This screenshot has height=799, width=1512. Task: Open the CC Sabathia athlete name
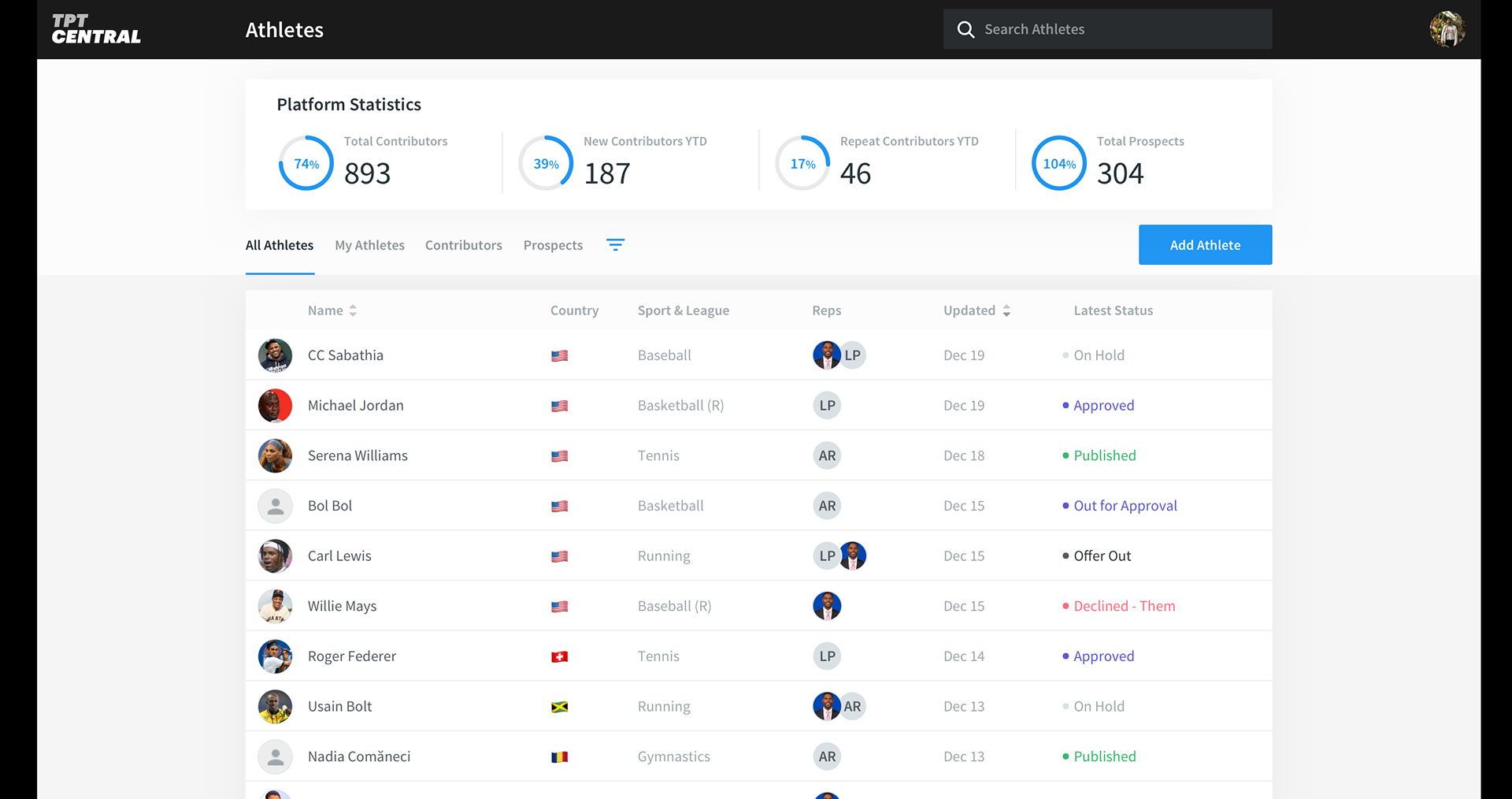tap(346, 355)
